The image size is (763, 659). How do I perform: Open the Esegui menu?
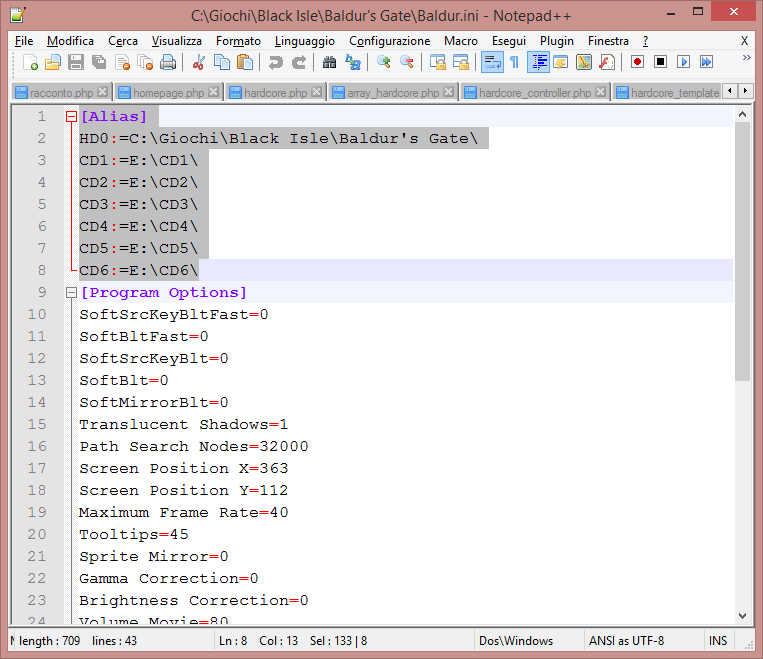(509, 41)
